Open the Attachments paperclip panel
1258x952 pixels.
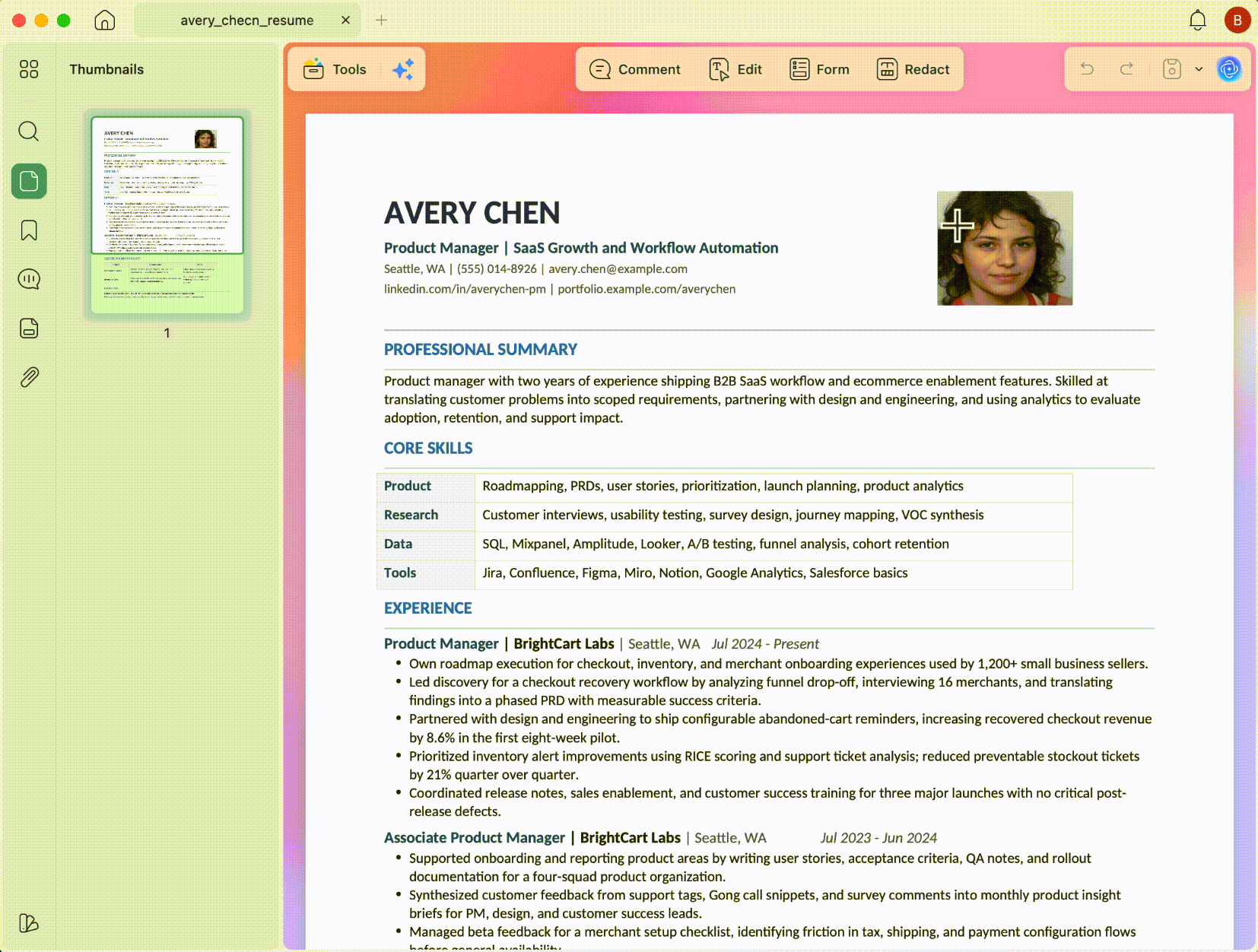click(x=29, y=377)
